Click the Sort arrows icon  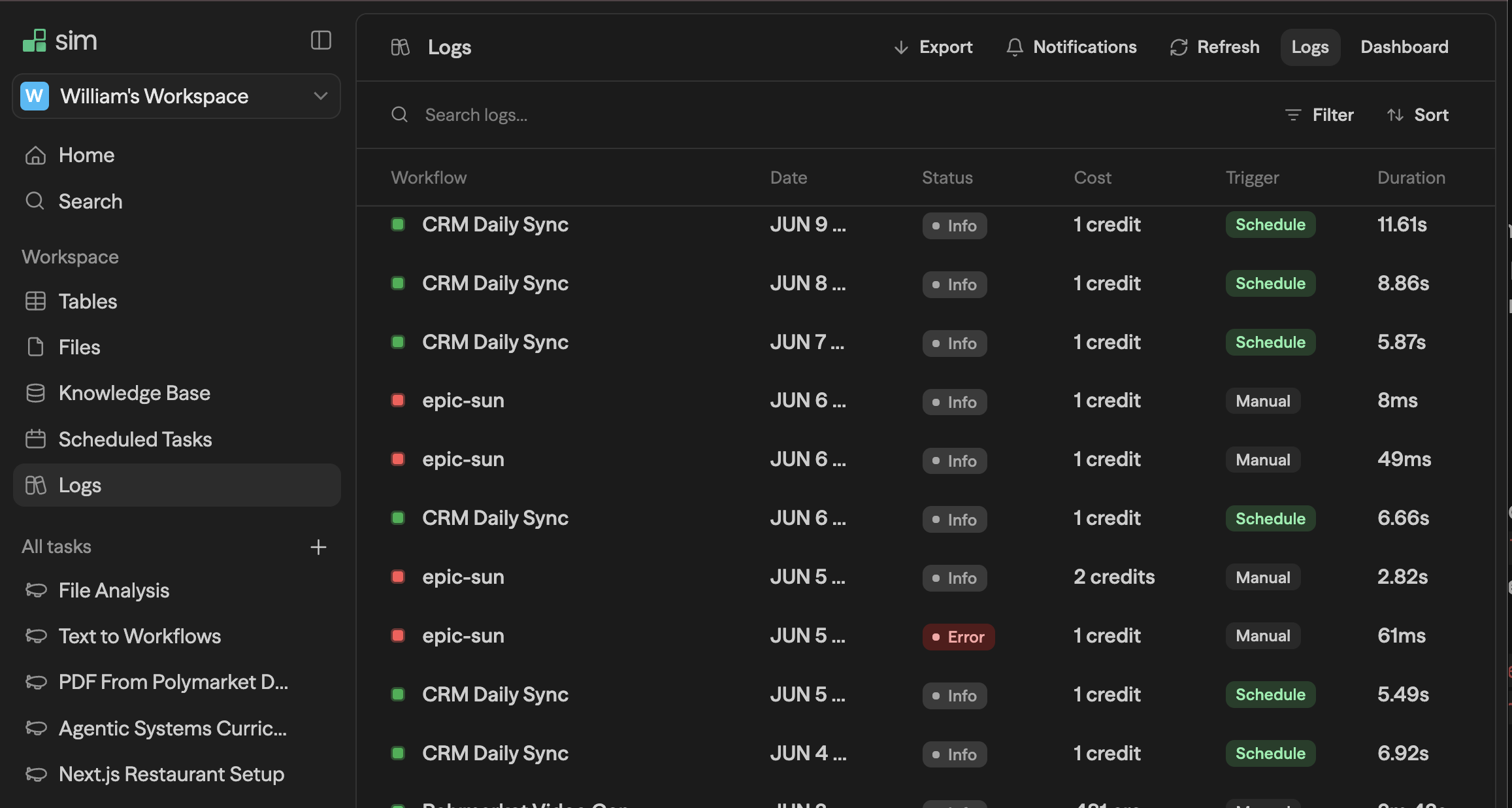[1395, 115]
